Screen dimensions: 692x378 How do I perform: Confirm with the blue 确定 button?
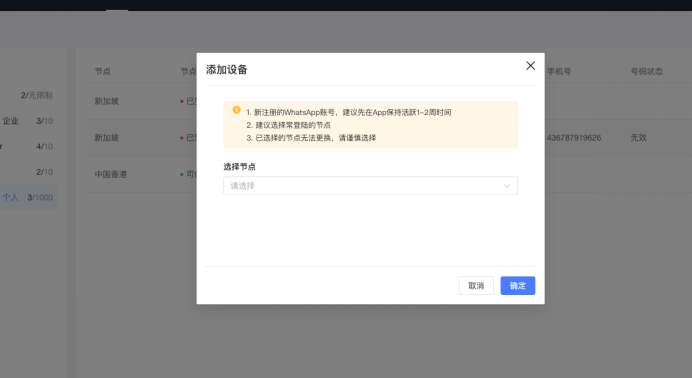point(518,285)
